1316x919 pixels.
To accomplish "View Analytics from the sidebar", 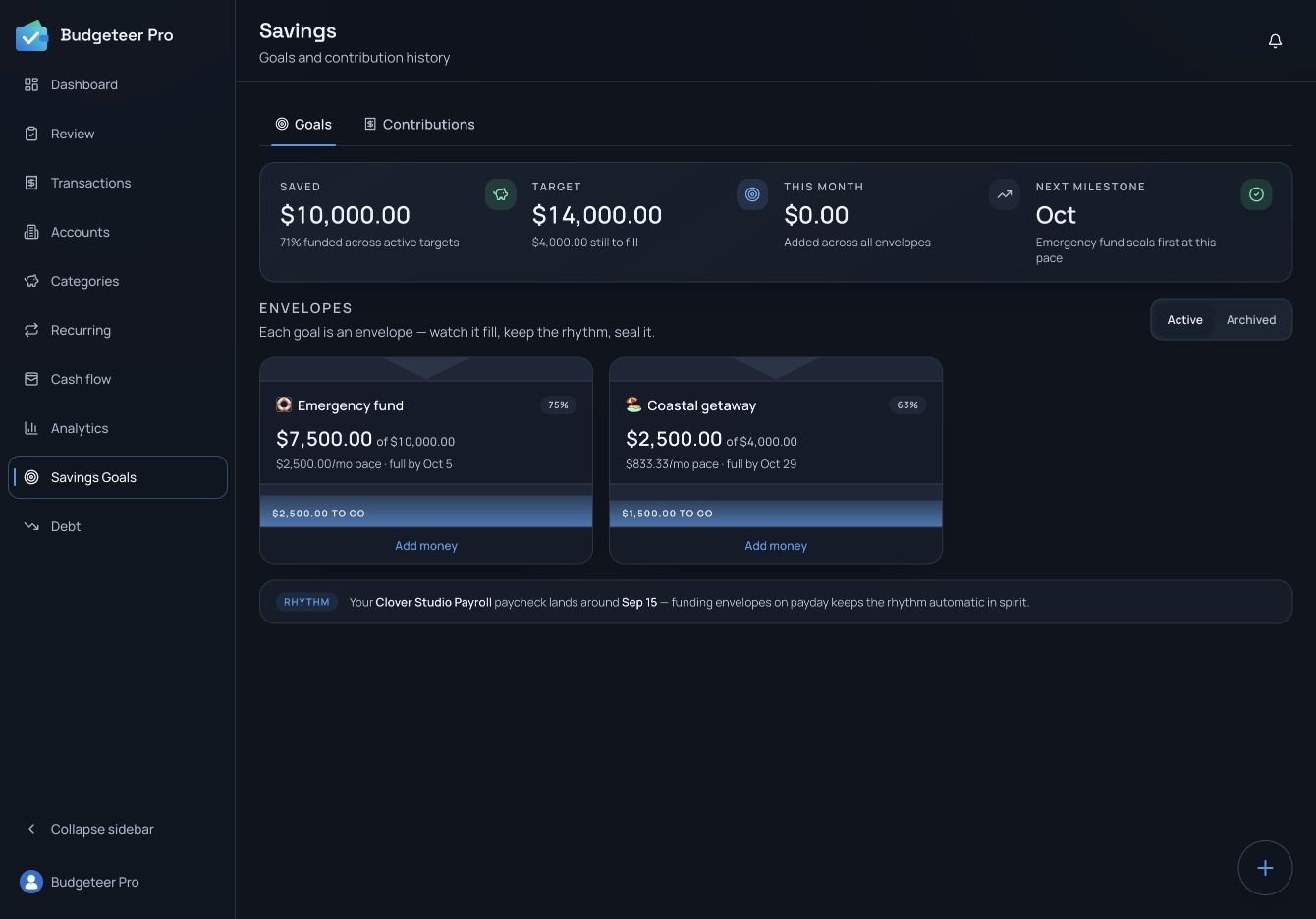I will 118,428.
